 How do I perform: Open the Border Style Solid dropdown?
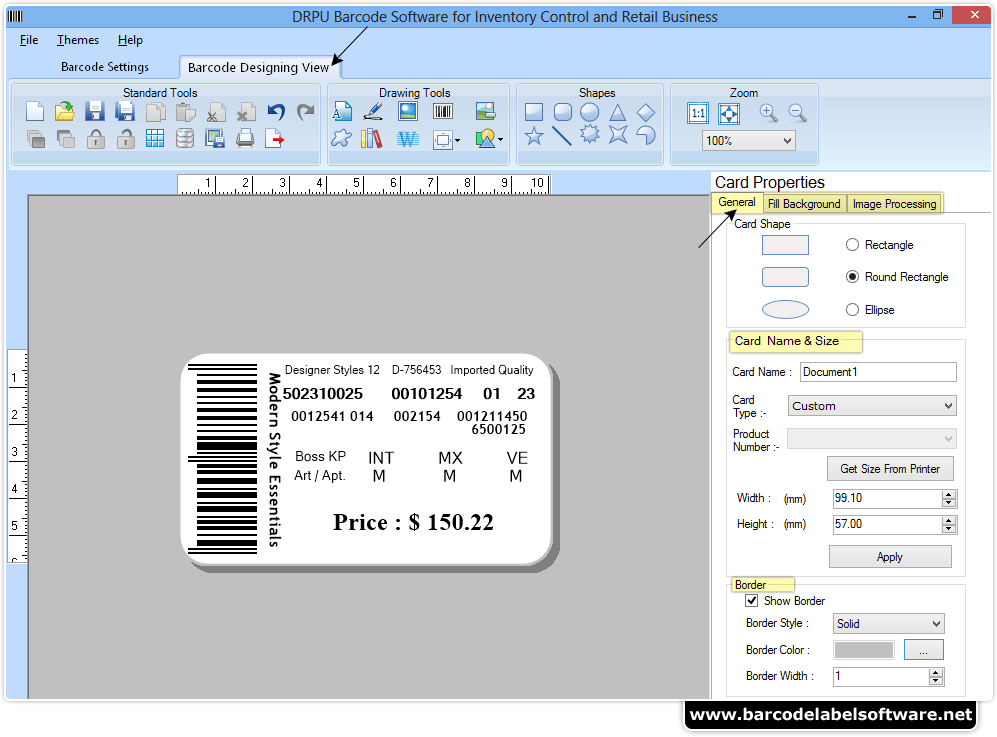point(888,624)
